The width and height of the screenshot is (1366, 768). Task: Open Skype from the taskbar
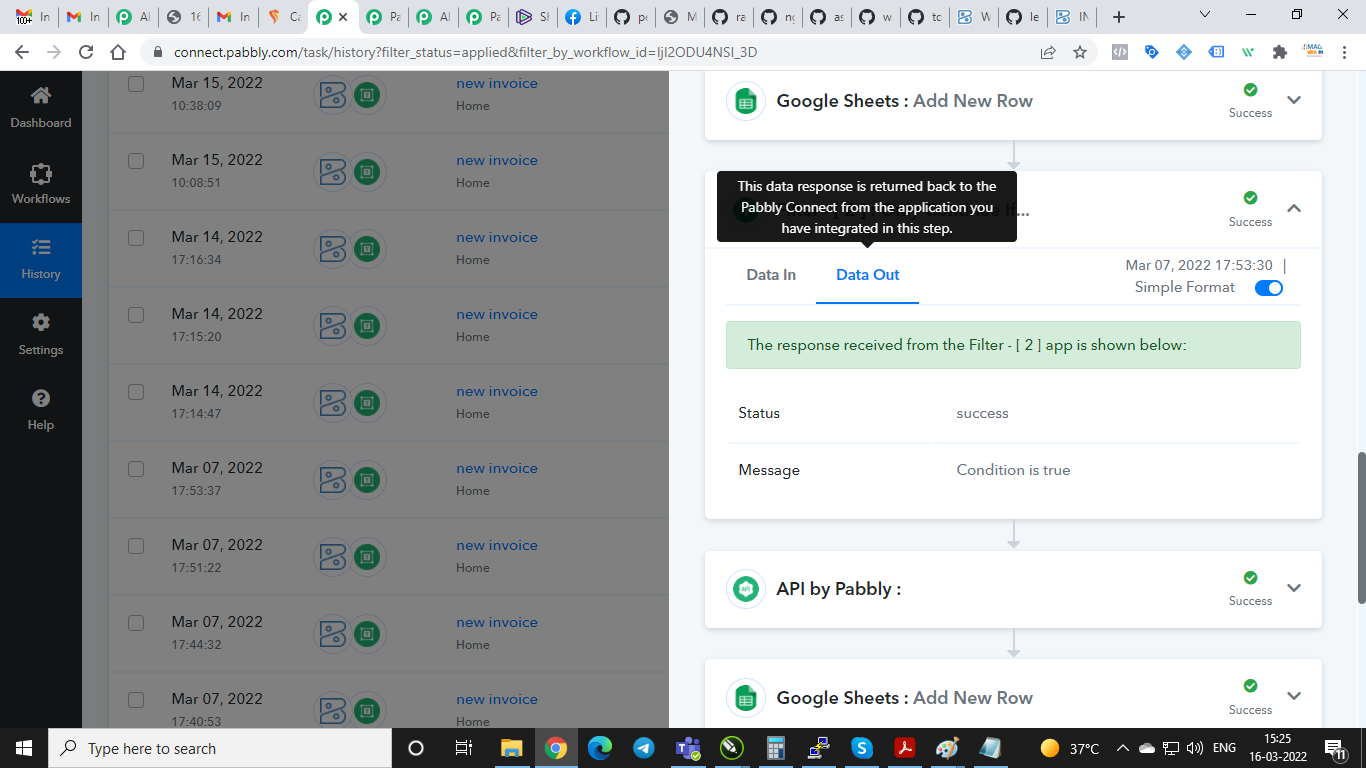click(x=862, y=748)
